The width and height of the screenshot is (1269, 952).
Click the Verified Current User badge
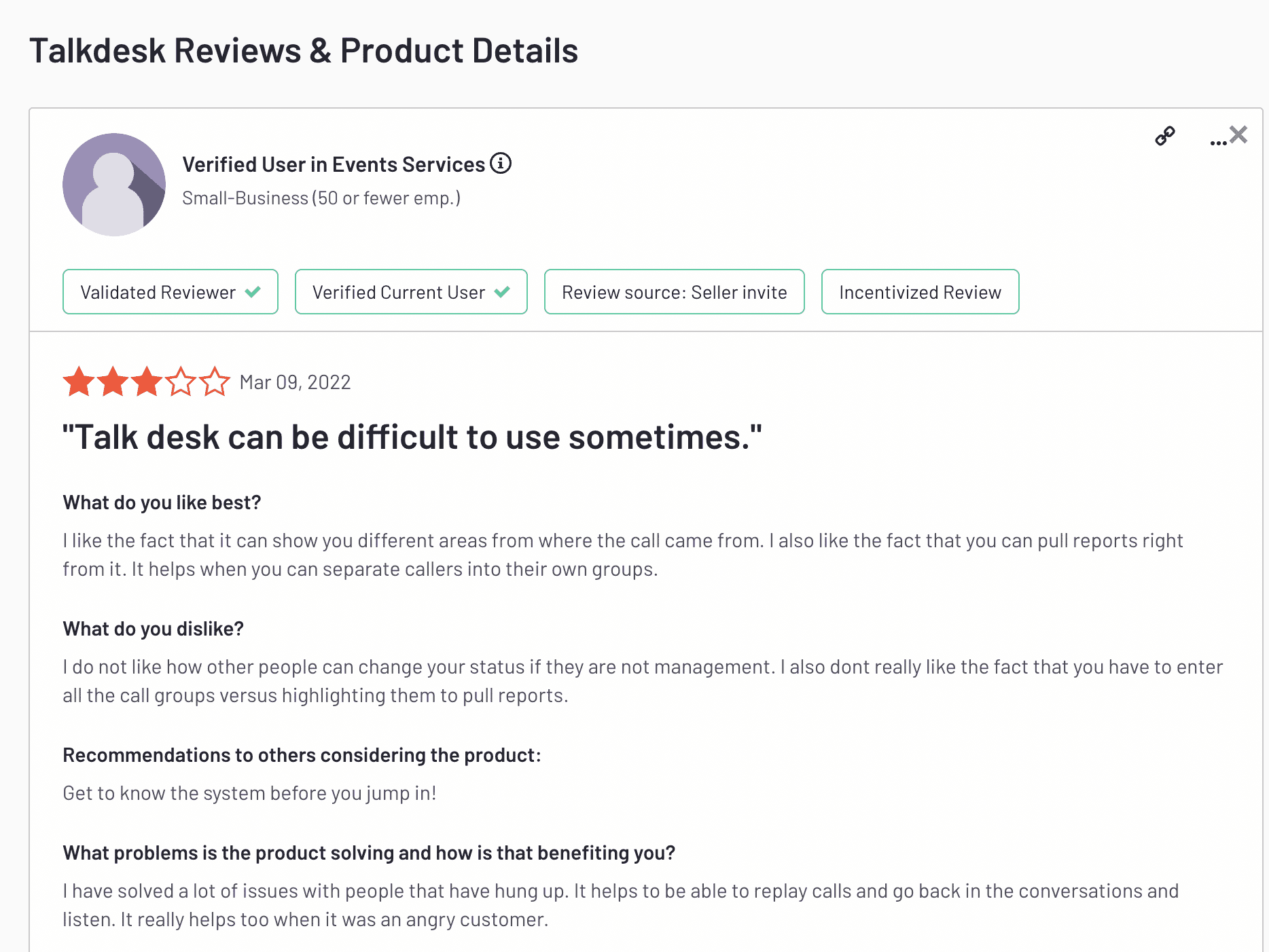point(411,292)
